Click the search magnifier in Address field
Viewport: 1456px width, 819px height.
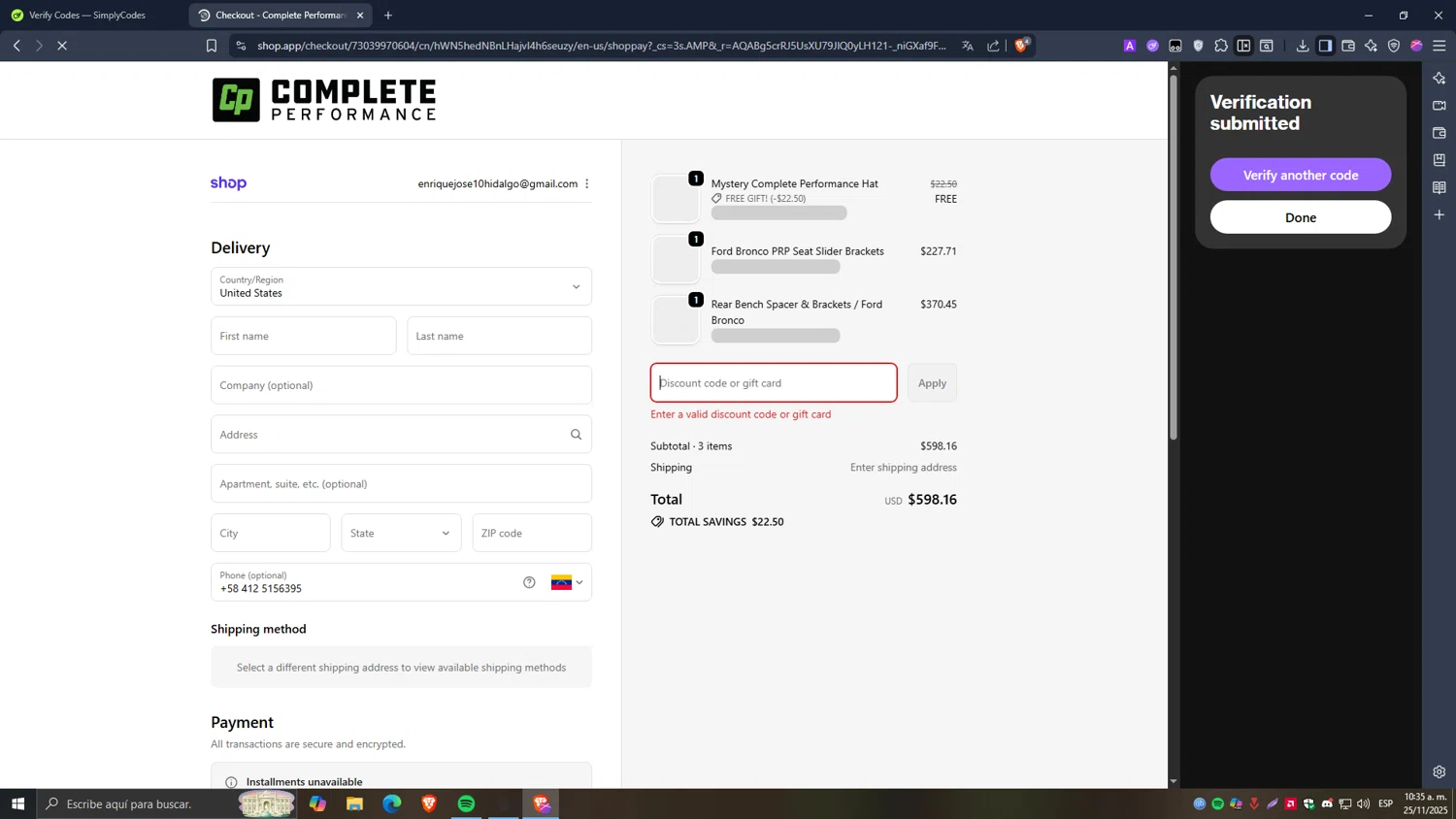(x=576, y=435)
